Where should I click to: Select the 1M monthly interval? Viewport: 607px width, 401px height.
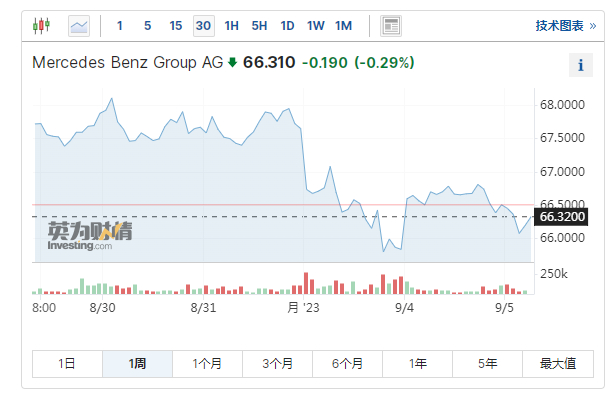[344, 25]
